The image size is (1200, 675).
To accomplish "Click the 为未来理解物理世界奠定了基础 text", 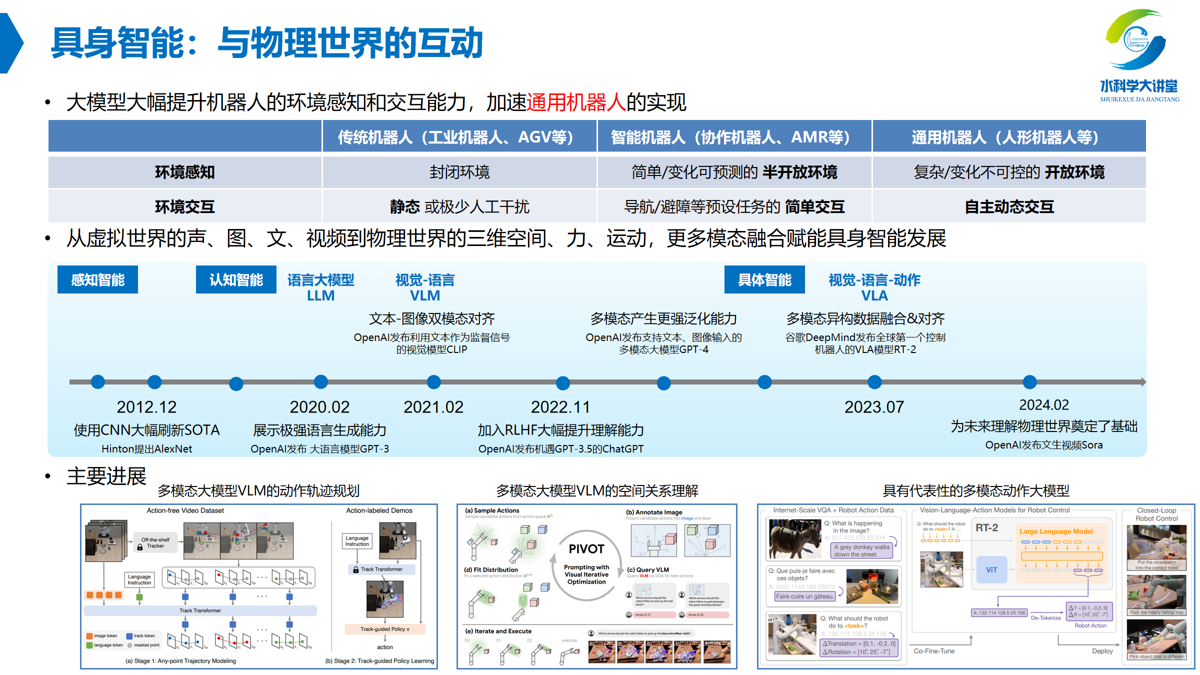I will (1044, 426).
